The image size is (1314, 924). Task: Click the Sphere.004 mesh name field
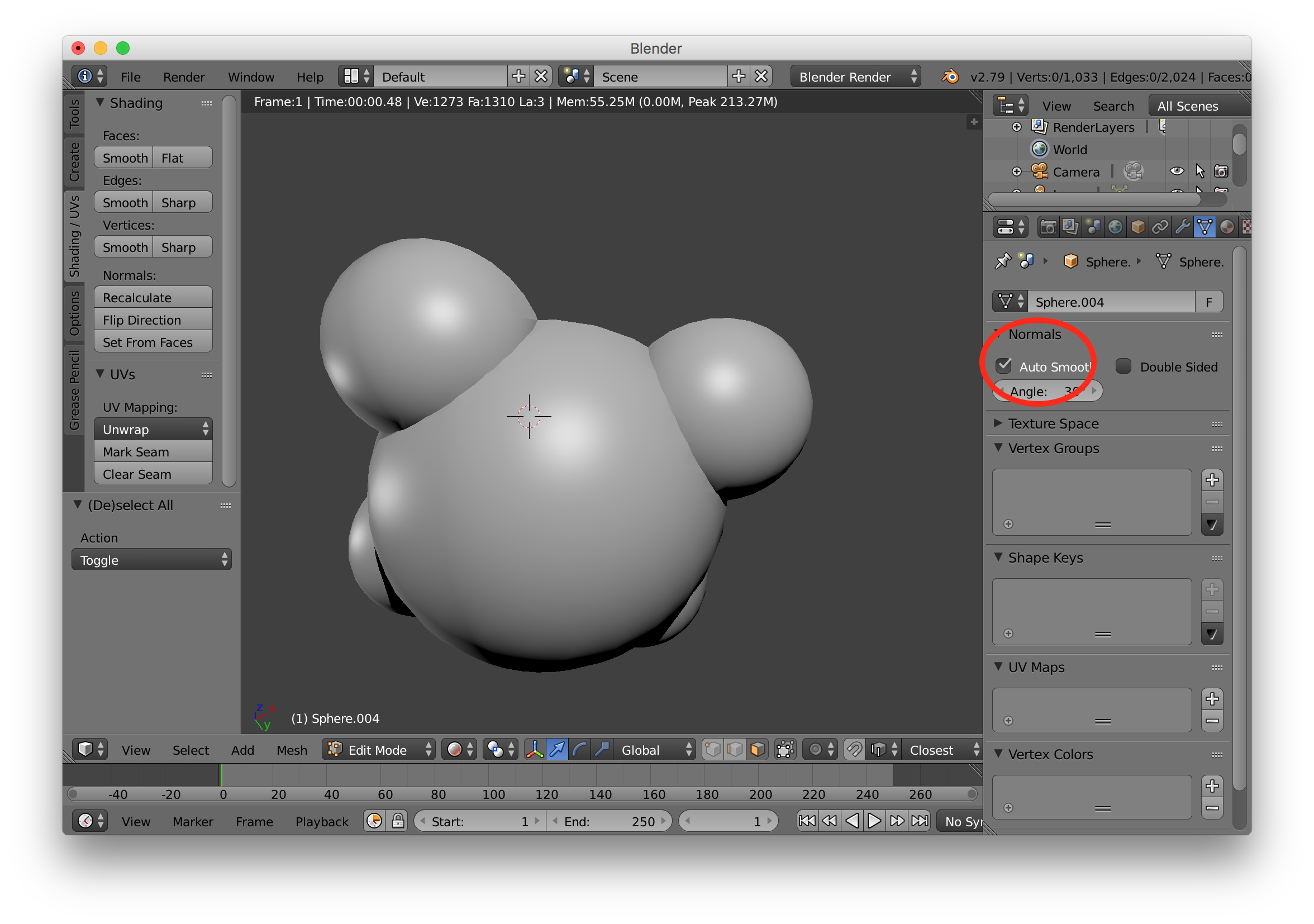[1111, 302]
